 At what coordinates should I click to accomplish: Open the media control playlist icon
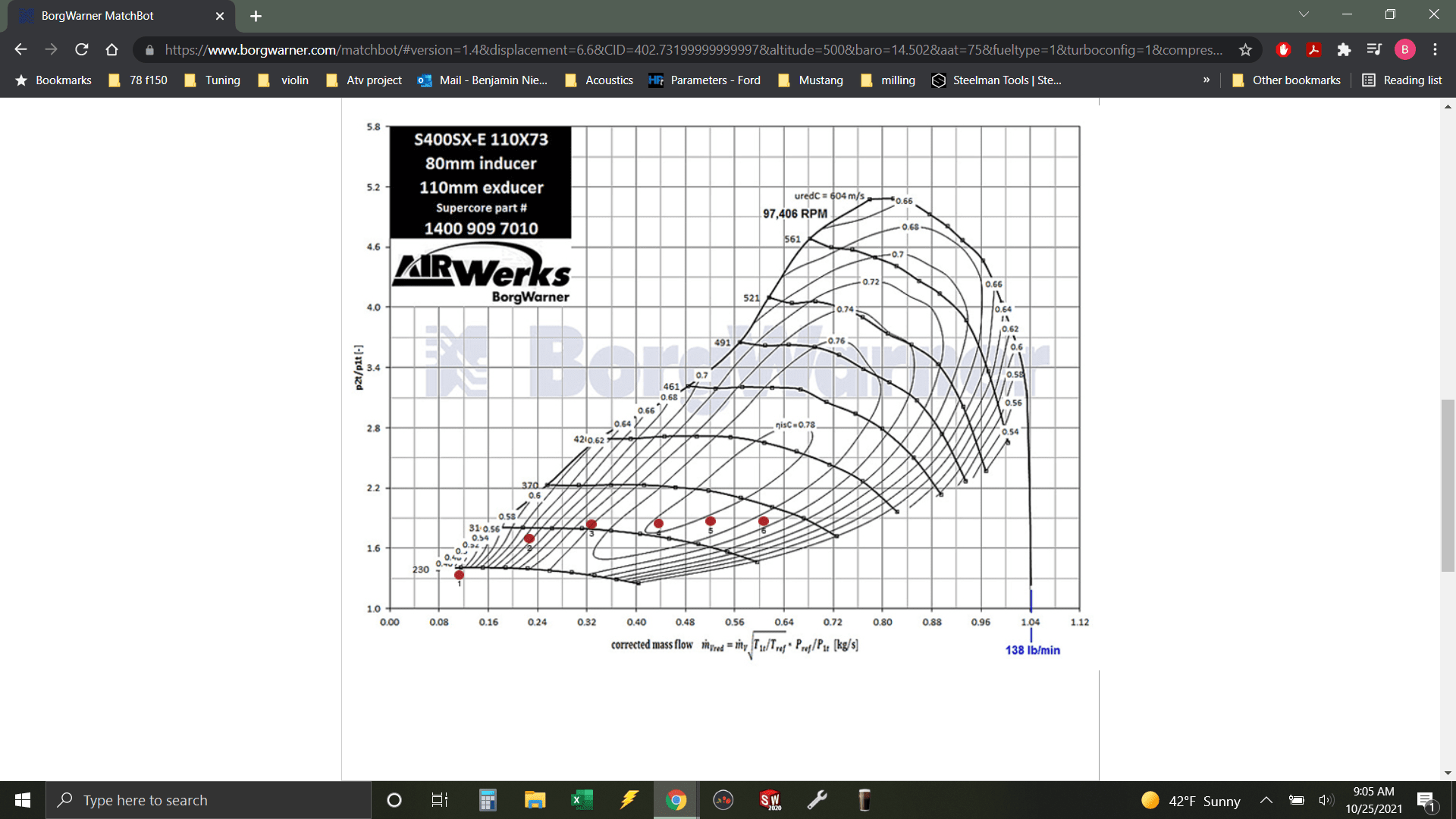coord(1374,49)
